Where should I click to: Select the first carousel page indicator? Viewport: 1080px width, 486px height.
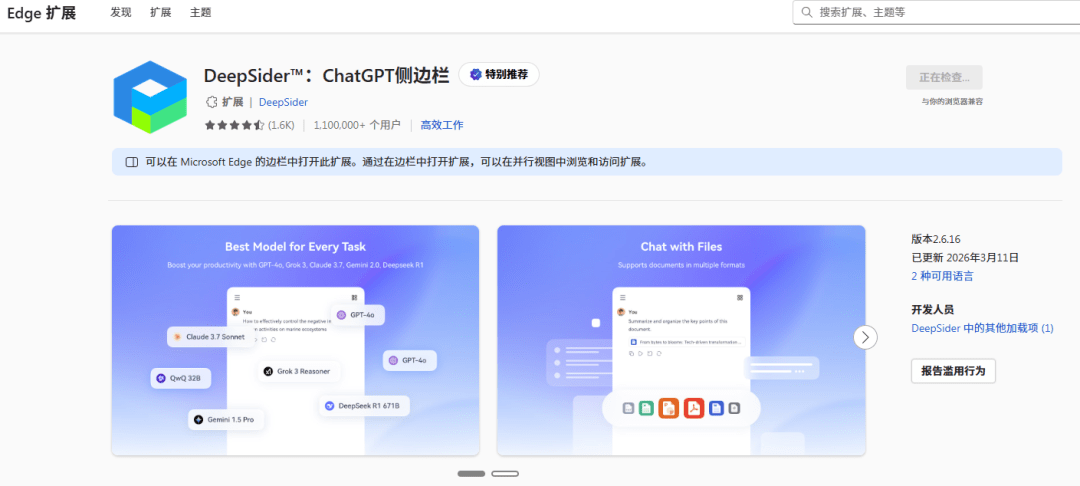click(x=471, y=474)
